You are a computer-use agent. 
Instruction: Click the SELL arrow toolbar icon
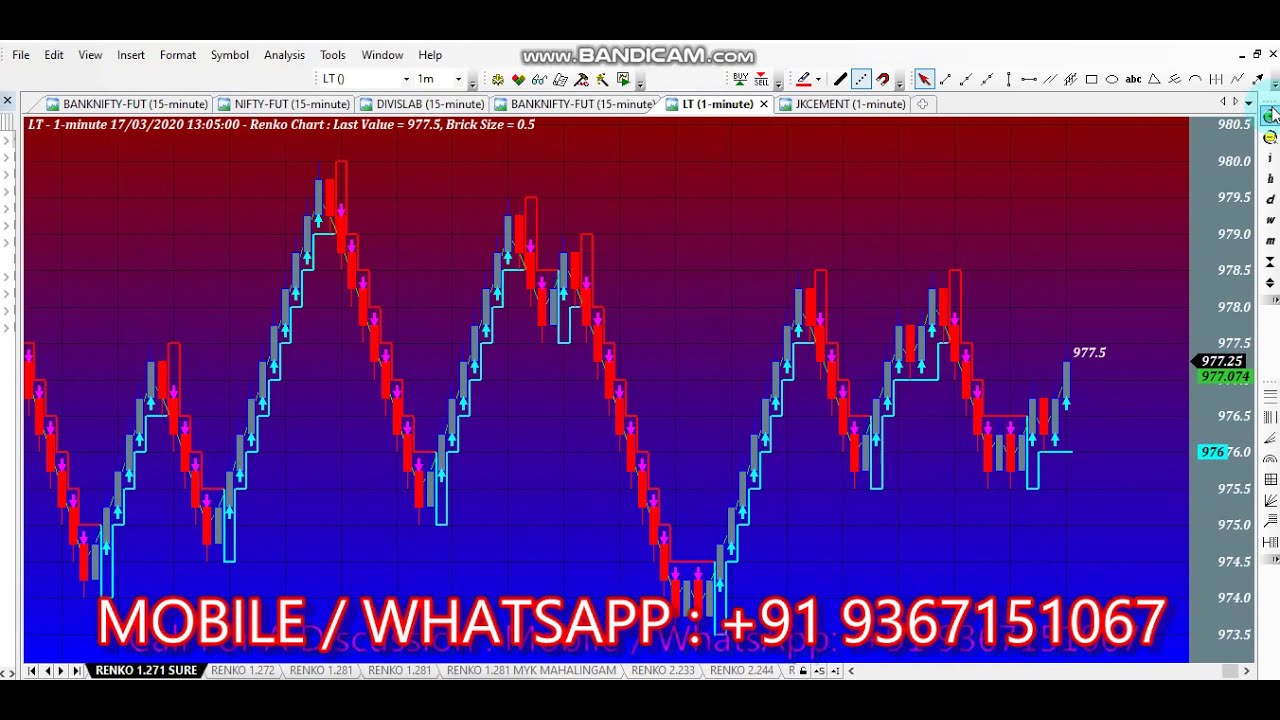coord(761,79)
